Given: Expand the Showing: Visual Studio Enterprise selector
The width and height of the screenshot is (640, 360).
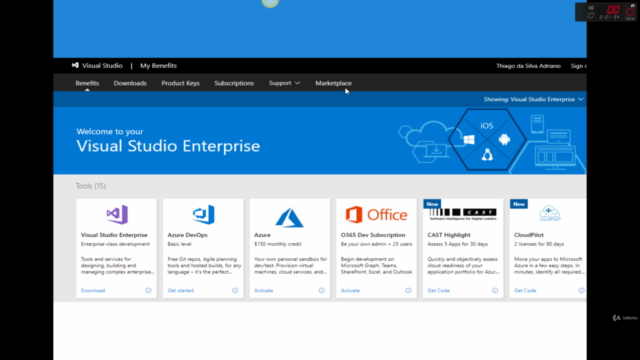Looking at the screenshot, I should (x=533, y=99).
